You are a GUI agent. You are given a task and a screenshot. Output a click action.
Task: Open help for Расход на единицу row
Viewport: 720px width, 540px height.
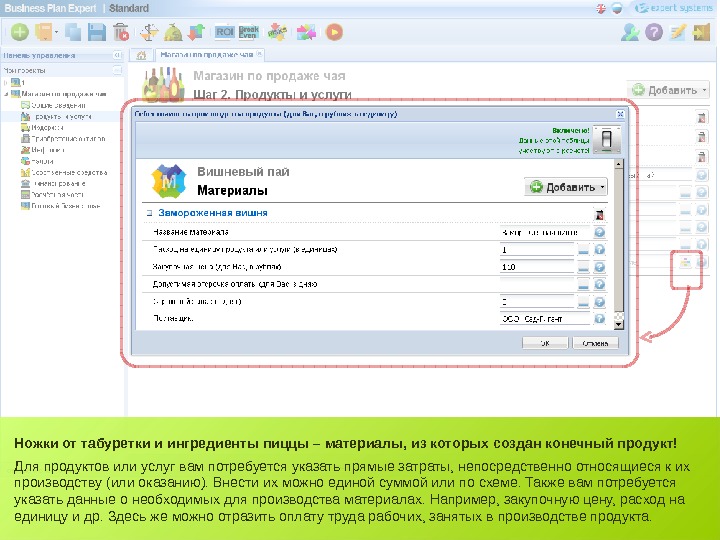599,250
